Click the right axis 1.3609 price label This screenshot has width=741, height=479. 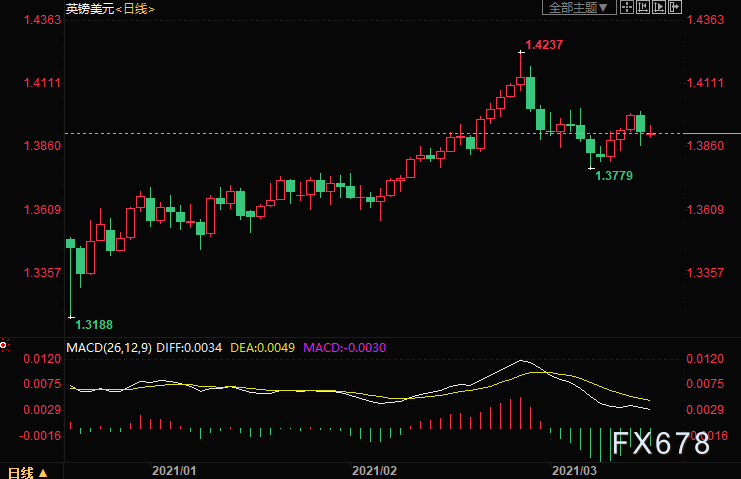[705, 209]
